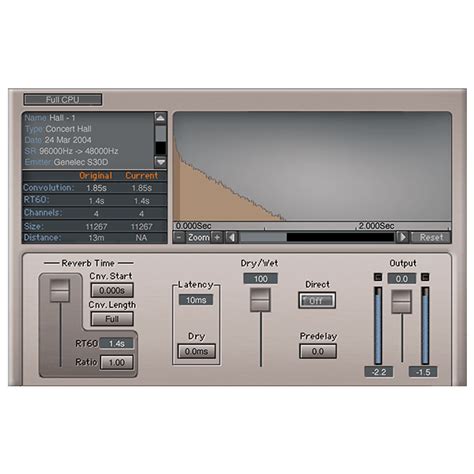Click the impulse response waveform display
Screen dimensions: 474x474
point(312,167)
